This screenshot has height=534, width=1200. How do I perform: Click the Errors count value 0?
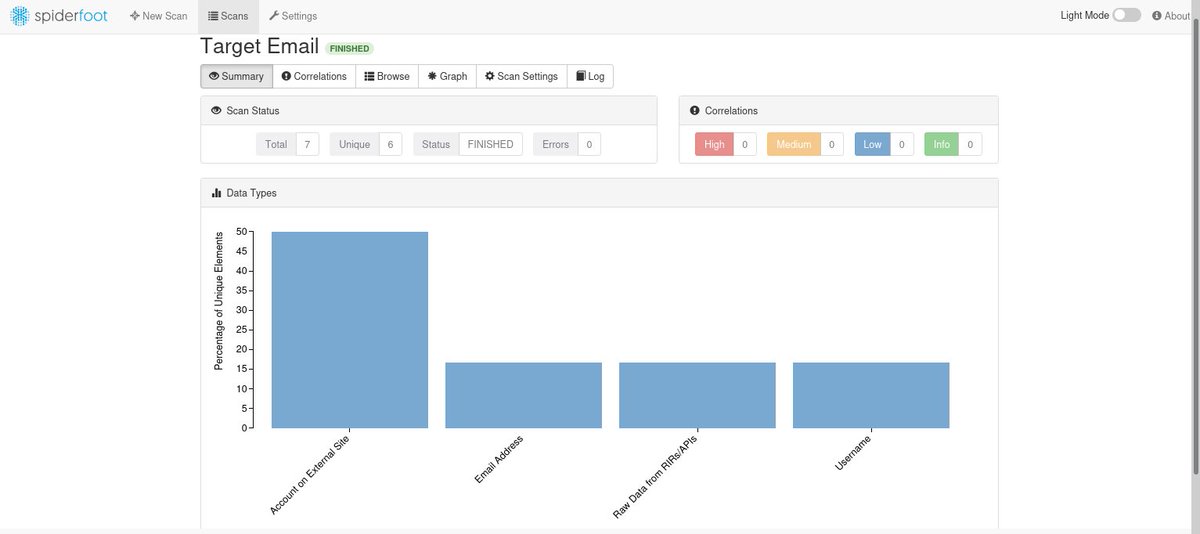[589, 144]
